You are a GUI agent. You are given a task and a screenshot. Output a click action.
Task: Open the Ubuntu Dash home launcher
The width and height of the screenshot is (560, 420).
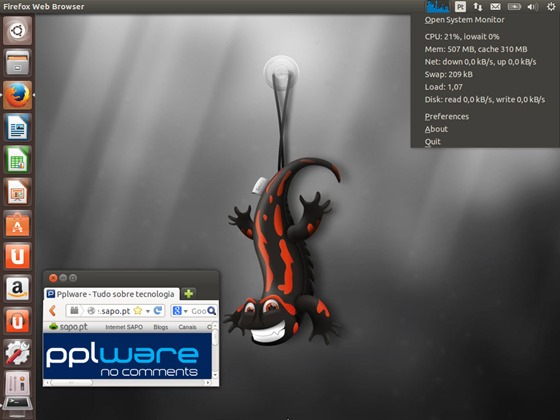pyautogui.click(x=17, y=31)
